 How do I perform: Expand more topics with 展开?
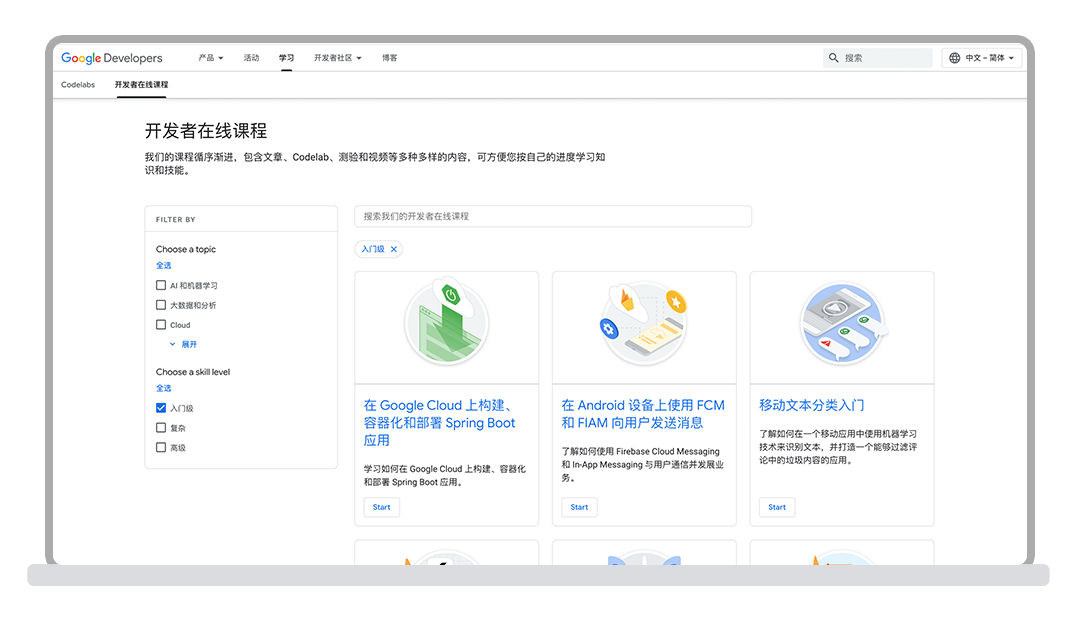coord(183,345)
